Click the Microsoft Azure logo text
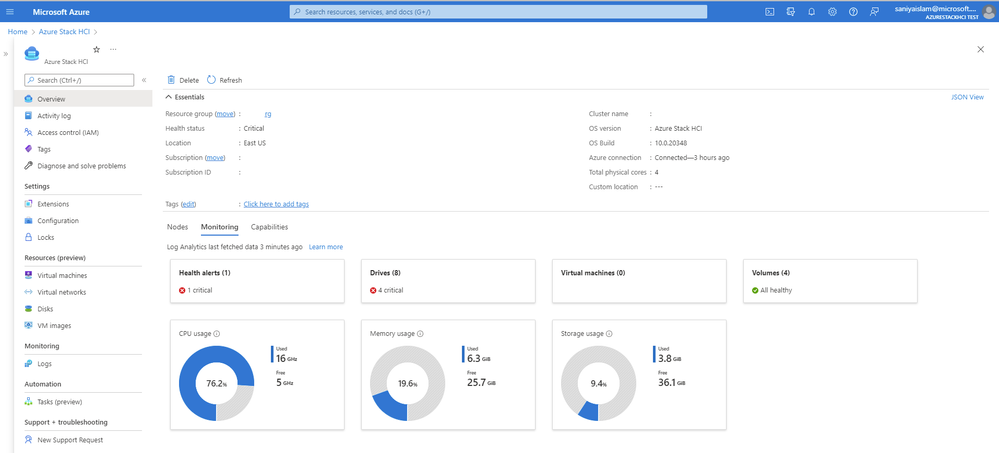This screenshot has width=999, height=453. pyautogui.click(x=61, y=11)
